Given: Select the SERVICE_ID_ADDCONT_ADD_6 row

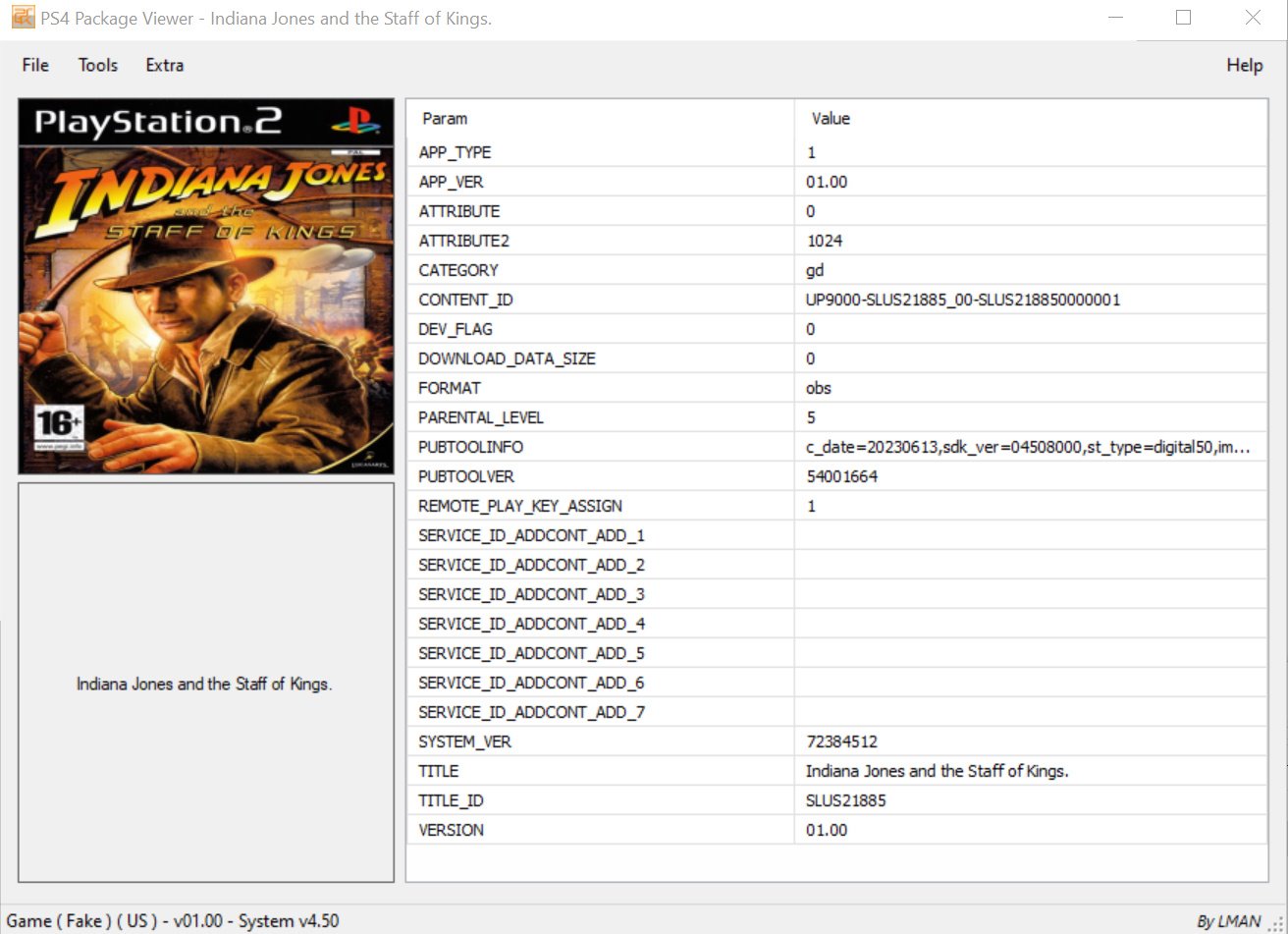Looking at the screenshot, I should click(836, 683).
